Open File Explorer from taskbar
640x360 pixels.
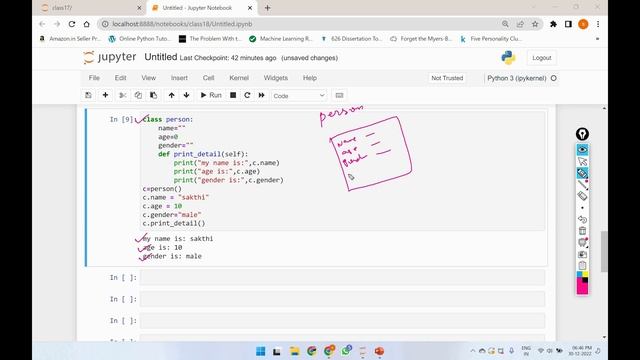pos(294,351)
